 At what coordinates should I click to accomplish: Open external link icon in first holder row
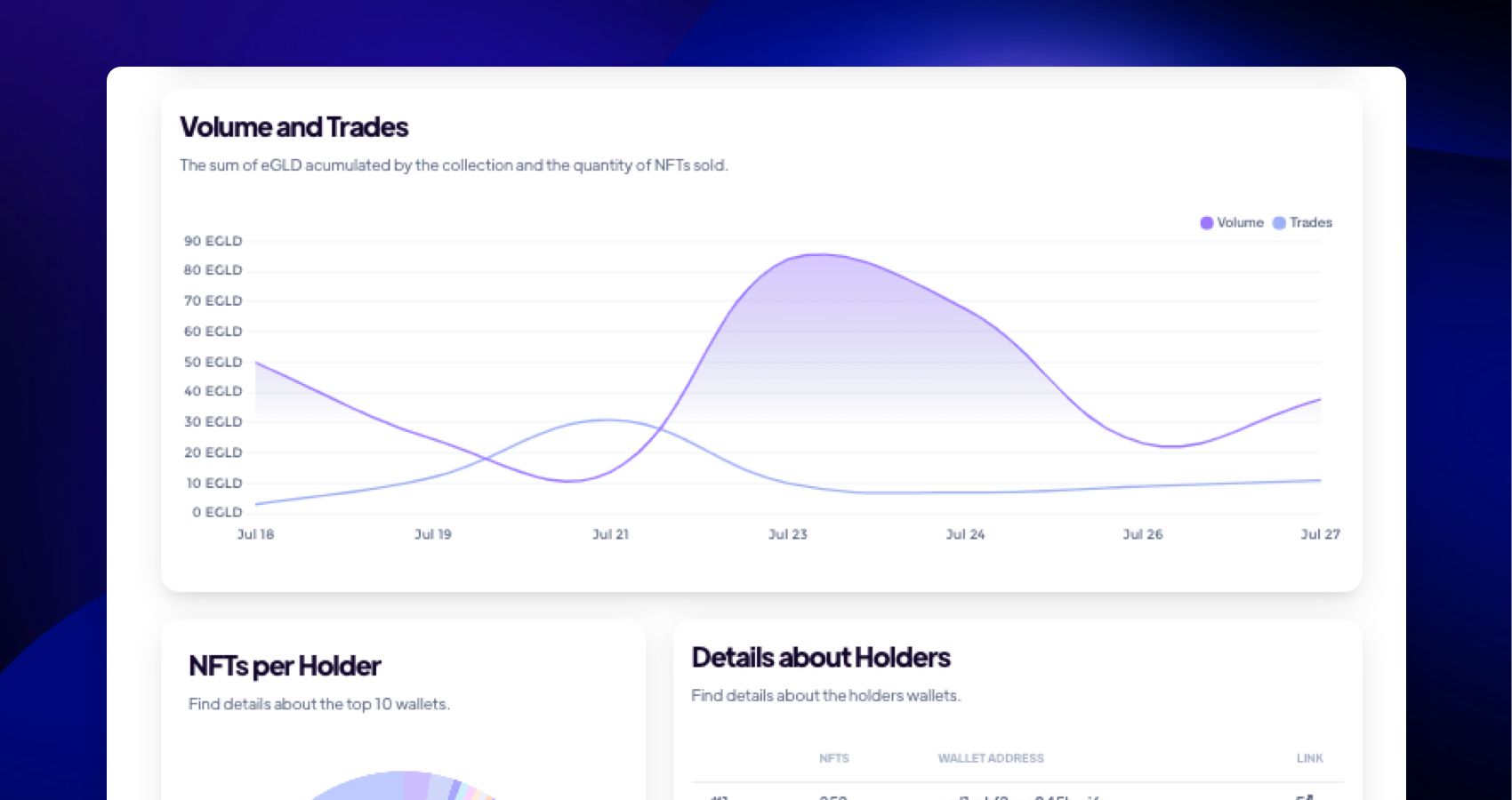1305,796
